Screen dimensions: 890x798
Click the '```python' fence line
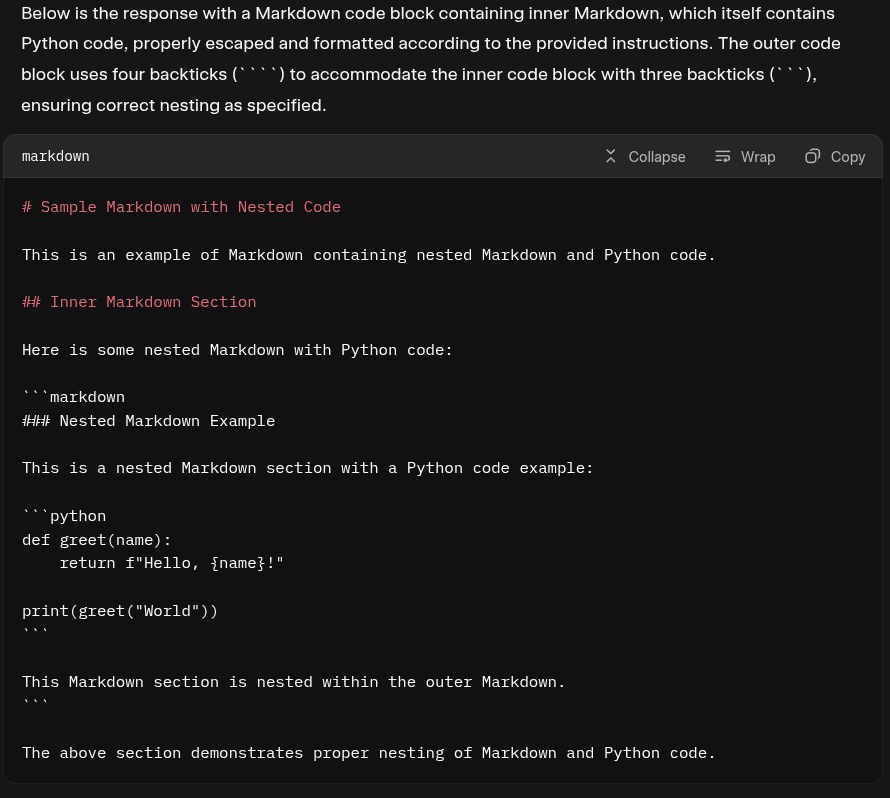(64, 516)
